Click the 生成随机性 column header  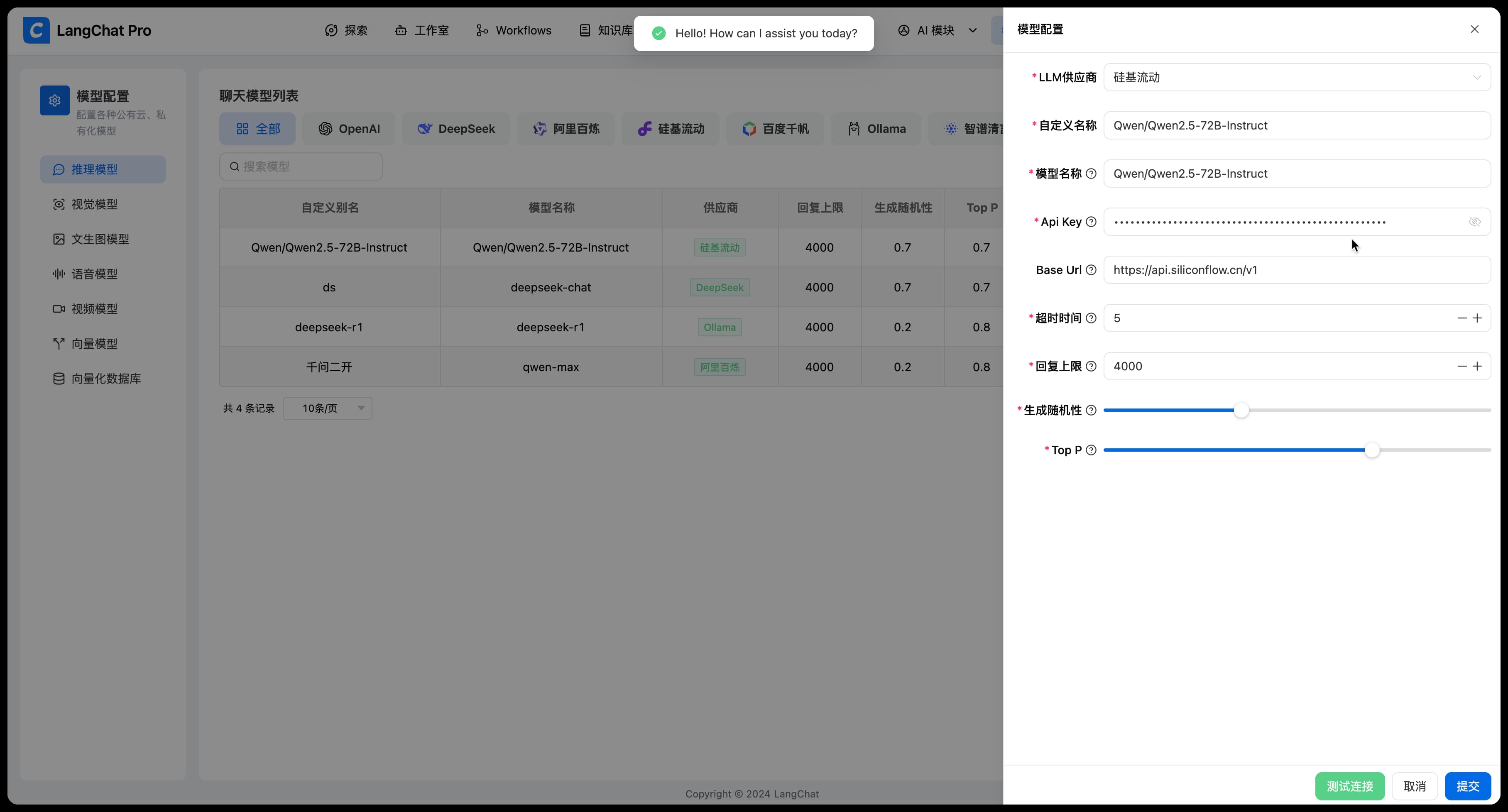point(903,208)
